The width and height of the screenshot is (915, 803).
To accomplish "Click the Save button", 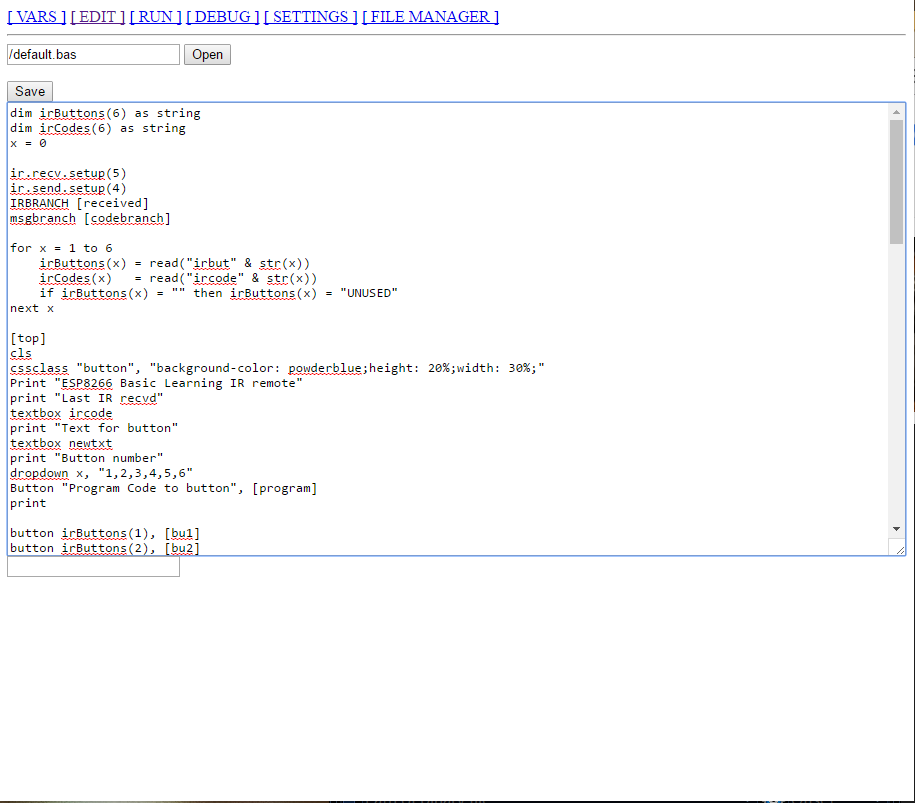I will (x=30, y=92).
